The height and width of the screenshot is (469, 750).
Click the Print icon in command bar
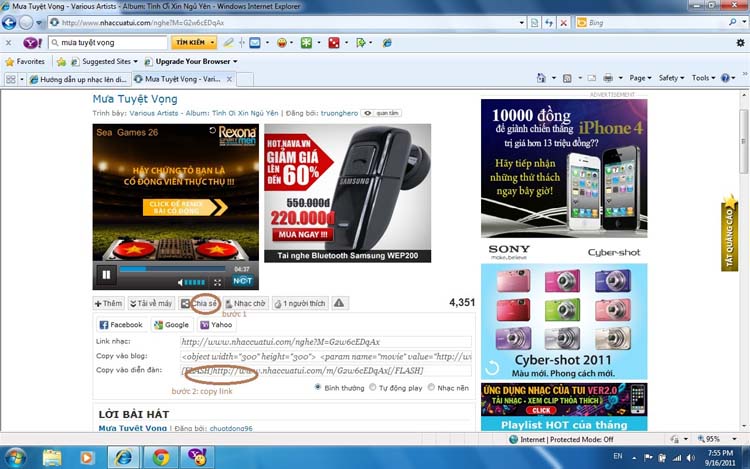point(608,78)
